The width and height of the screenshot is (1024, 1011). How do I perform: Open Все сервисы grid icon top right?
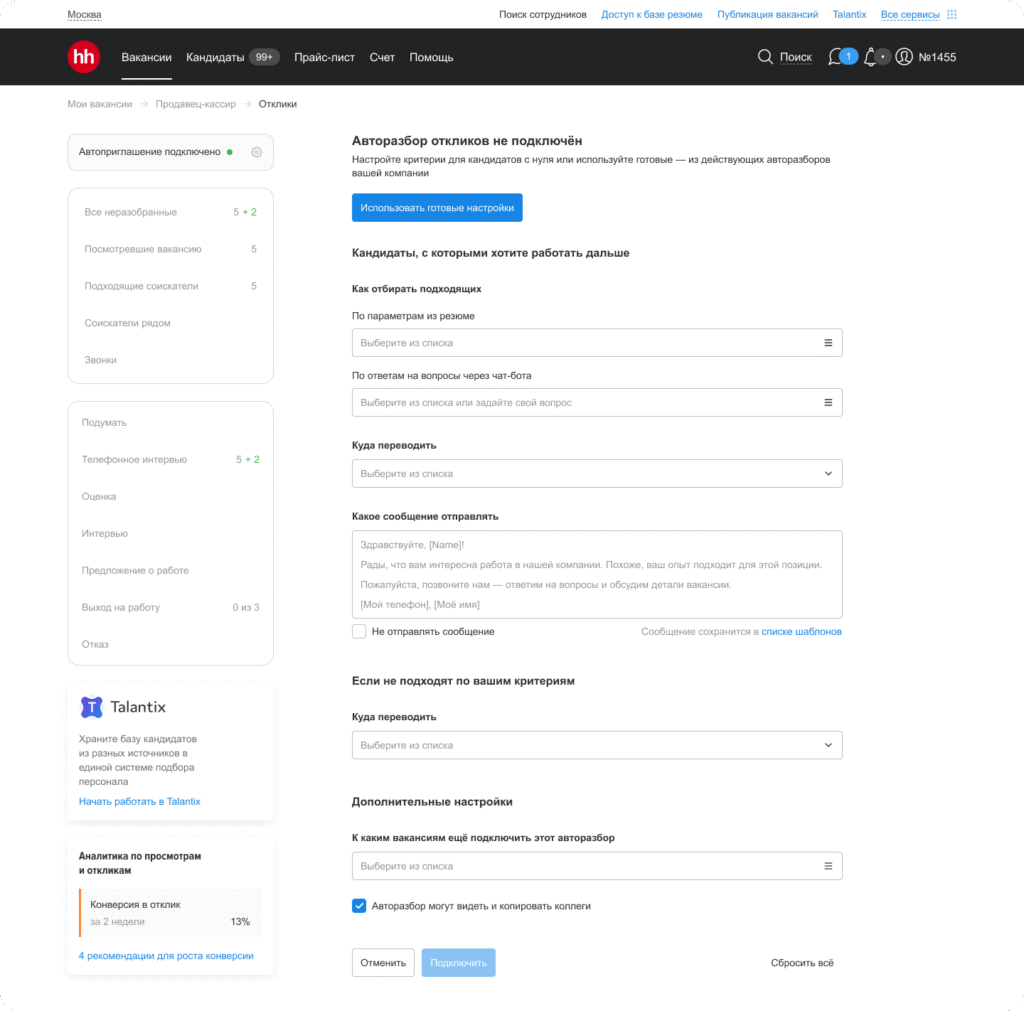(x=950, y=14)
